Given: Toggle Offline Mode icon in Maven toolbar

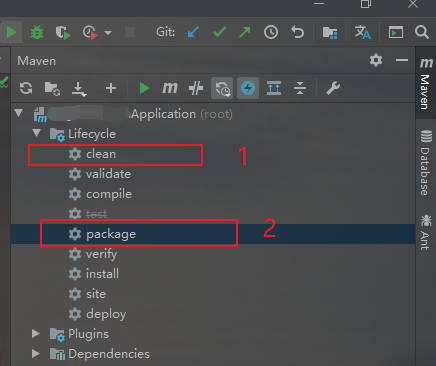Looking at the screenshot, I should pos(196,88).
